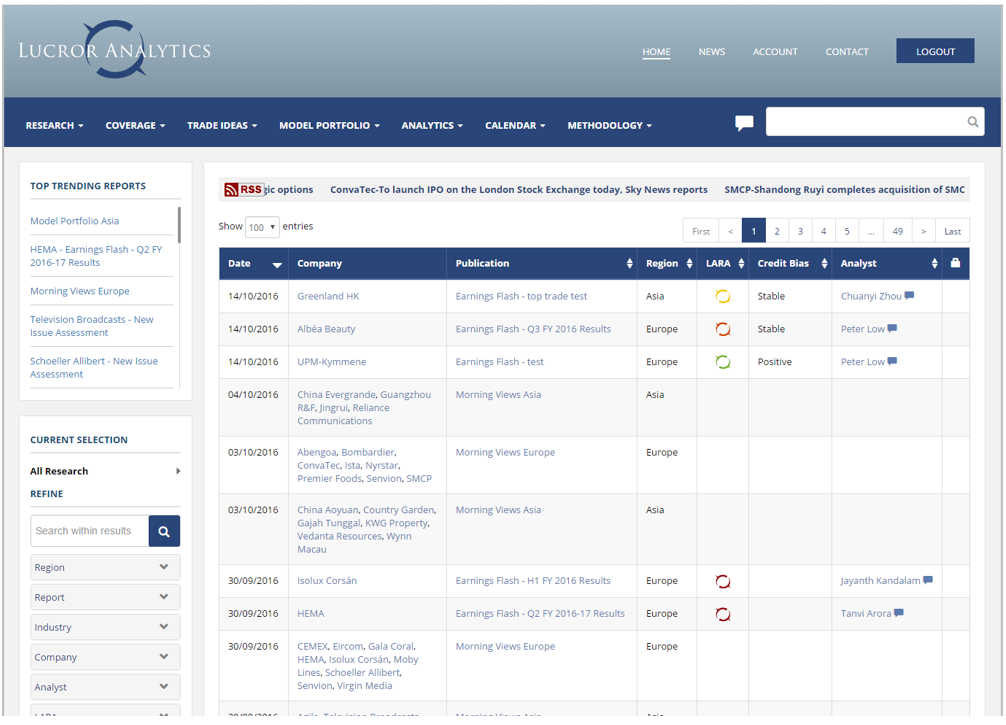Go to News in top navigation

click(x=712, y=52)
